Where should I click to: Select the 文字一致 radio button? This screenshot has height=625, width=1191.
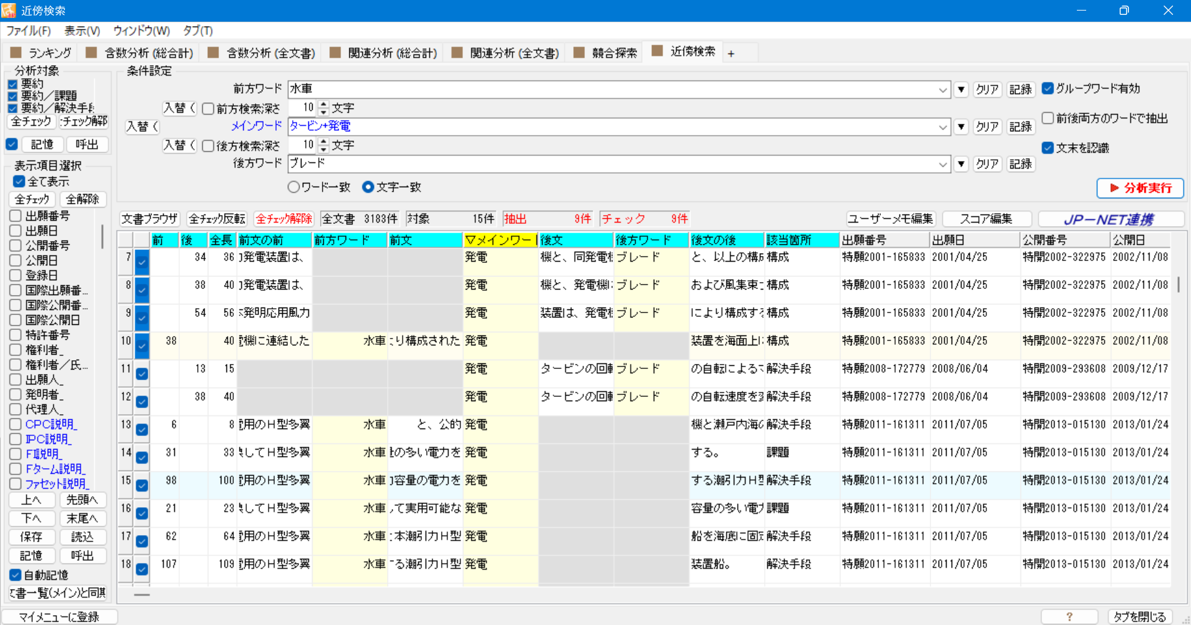368,187
